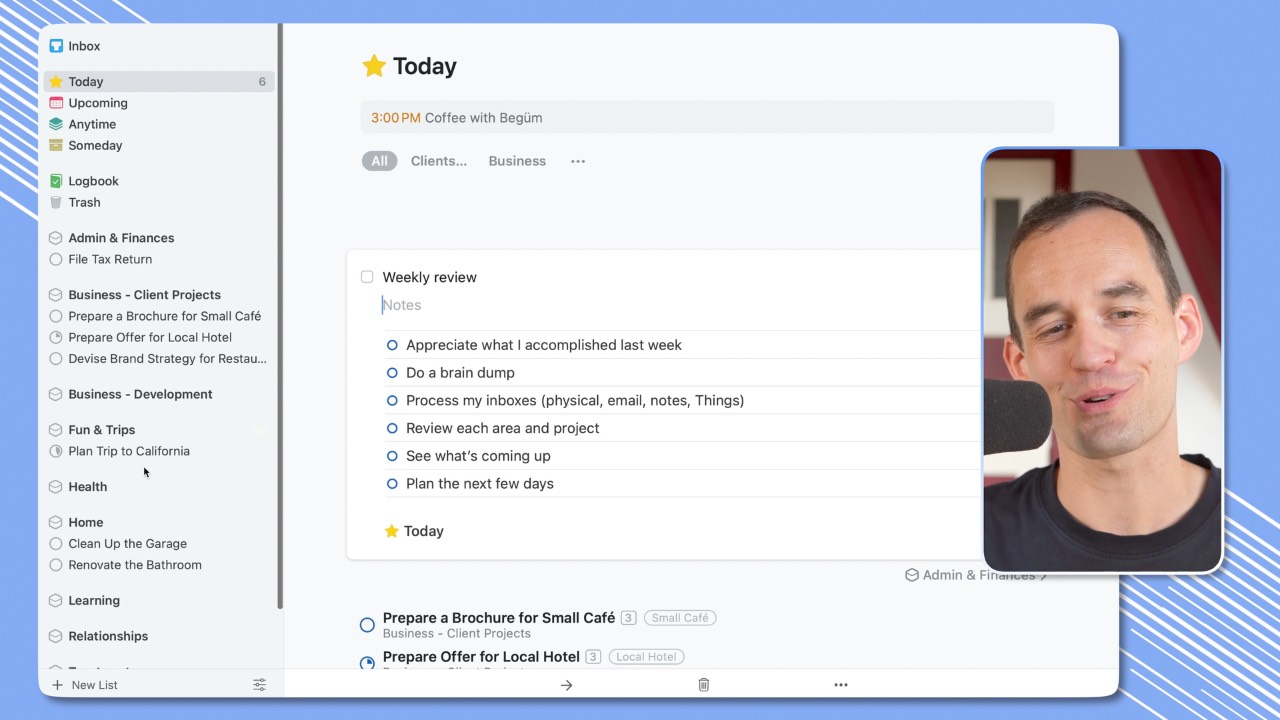The image size is (1280, 720).
Task: Click project circle for Clean Up the Garage
Action: [x=56, y=544]
